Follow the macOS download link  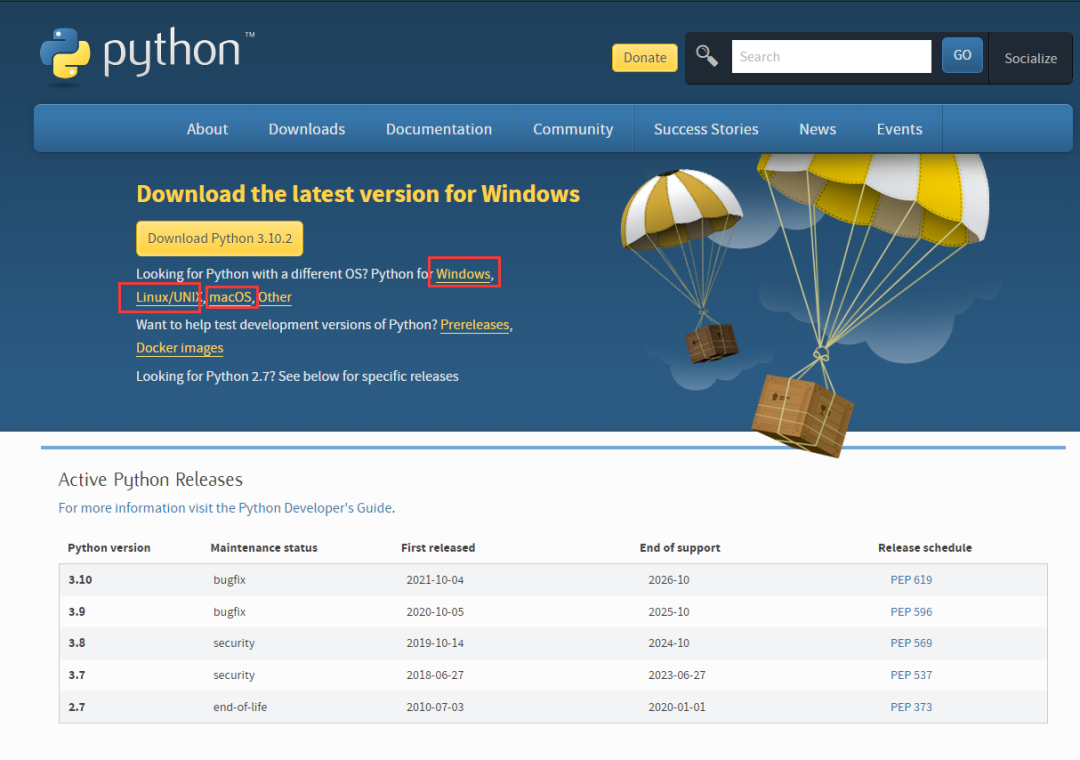point(231,297)
